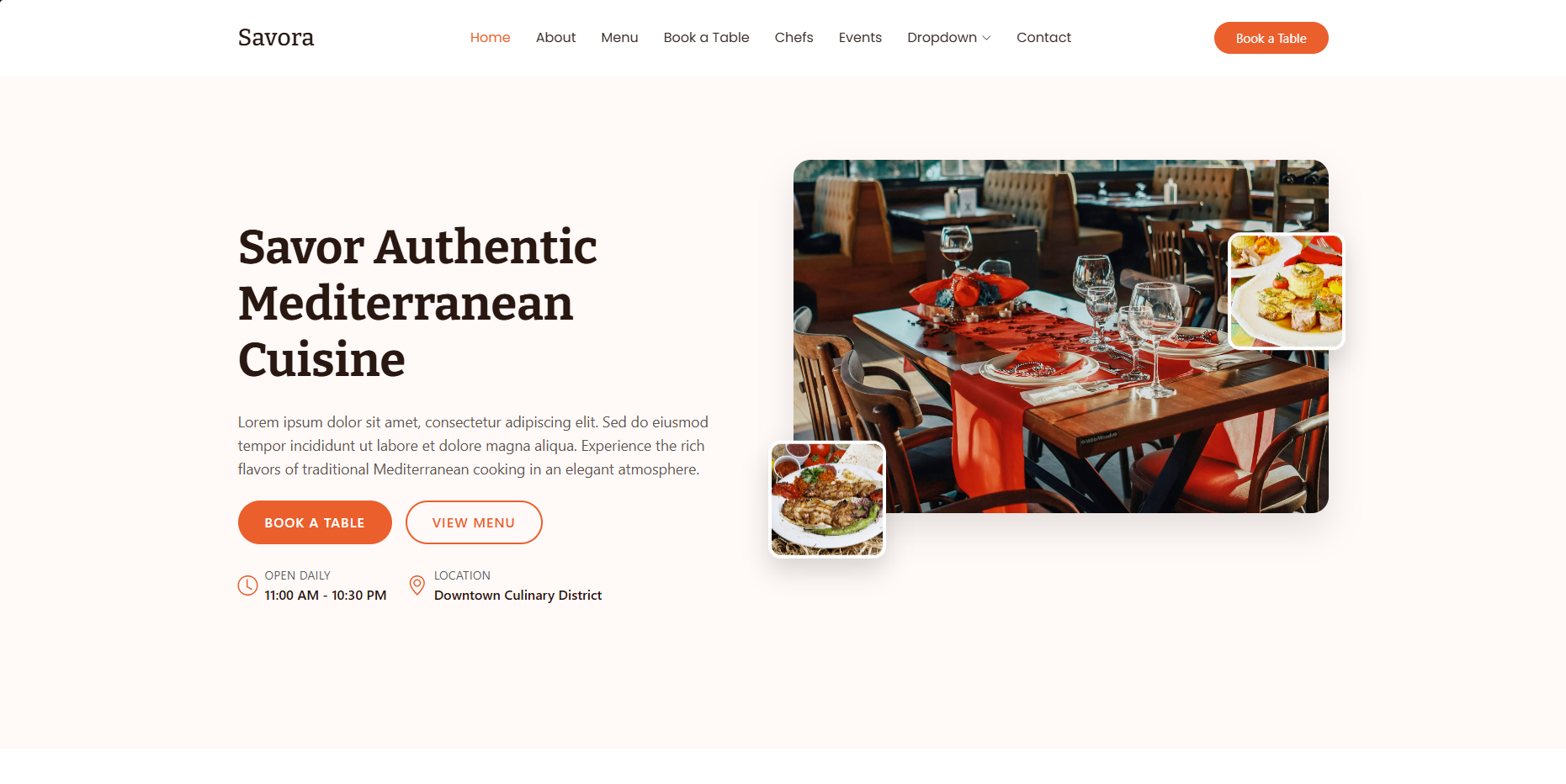
Task: Click the 11:00 AM - 10:30 PM hours text
Action: coord(326,595)
